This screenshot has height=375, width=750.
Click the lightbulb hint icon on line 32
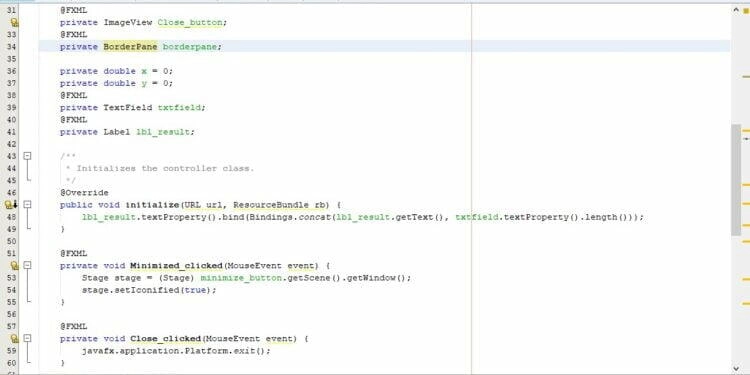[14, 22]
